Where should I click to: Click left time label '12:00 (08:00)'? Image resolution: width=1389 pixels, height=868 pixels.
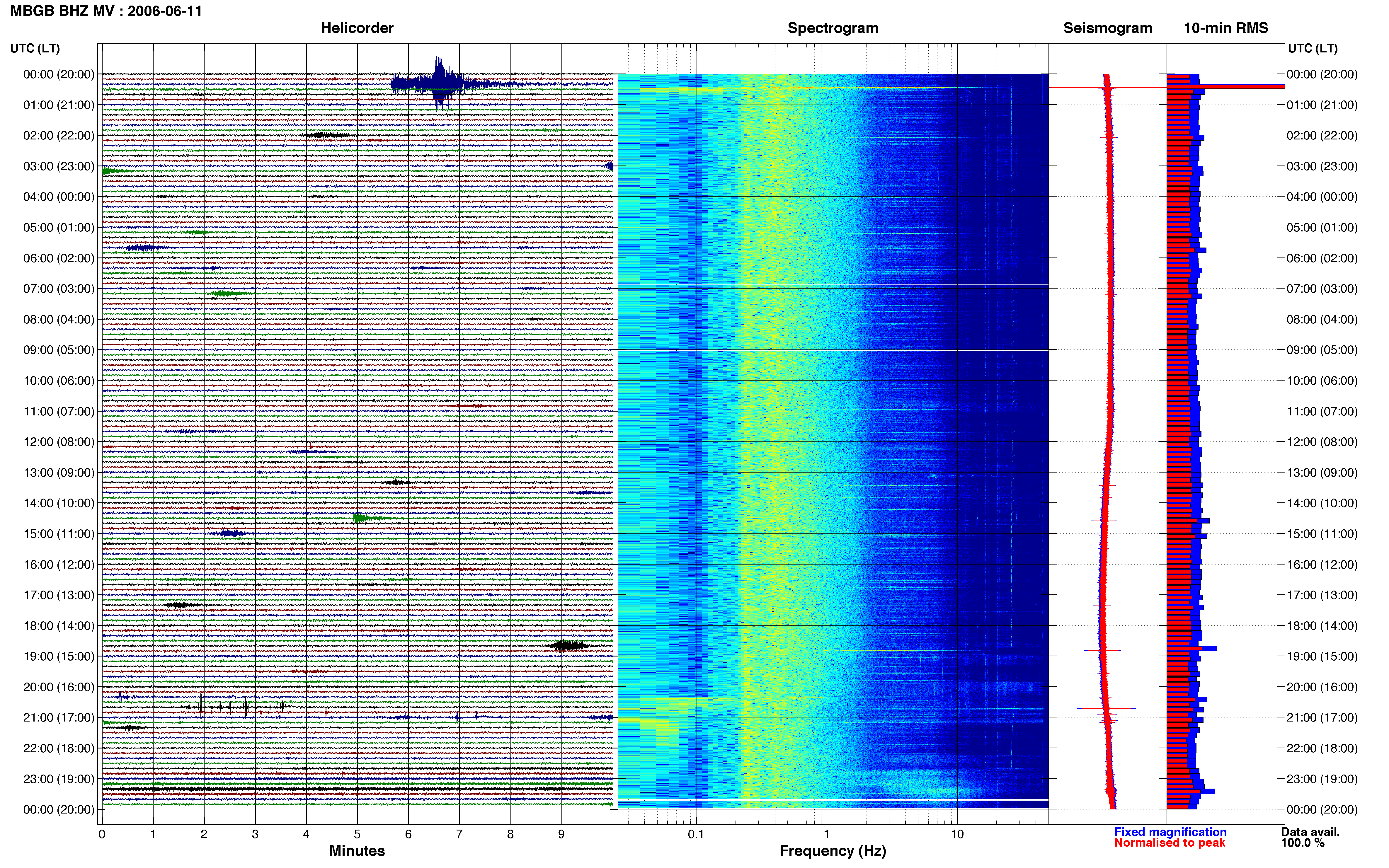(x=59, y=442)
